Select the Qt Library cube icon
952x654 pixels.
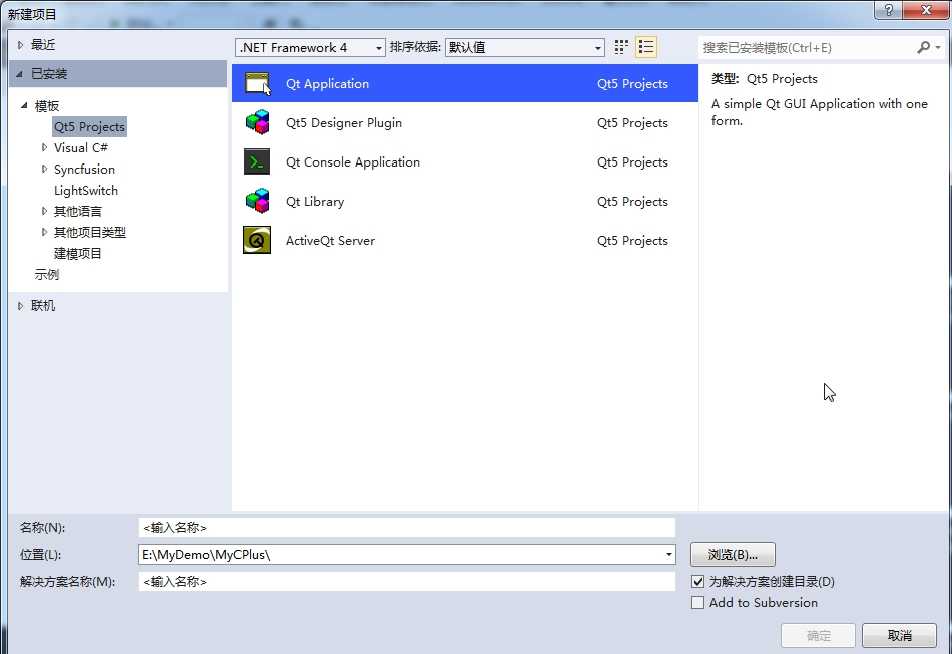coord(257,201)
